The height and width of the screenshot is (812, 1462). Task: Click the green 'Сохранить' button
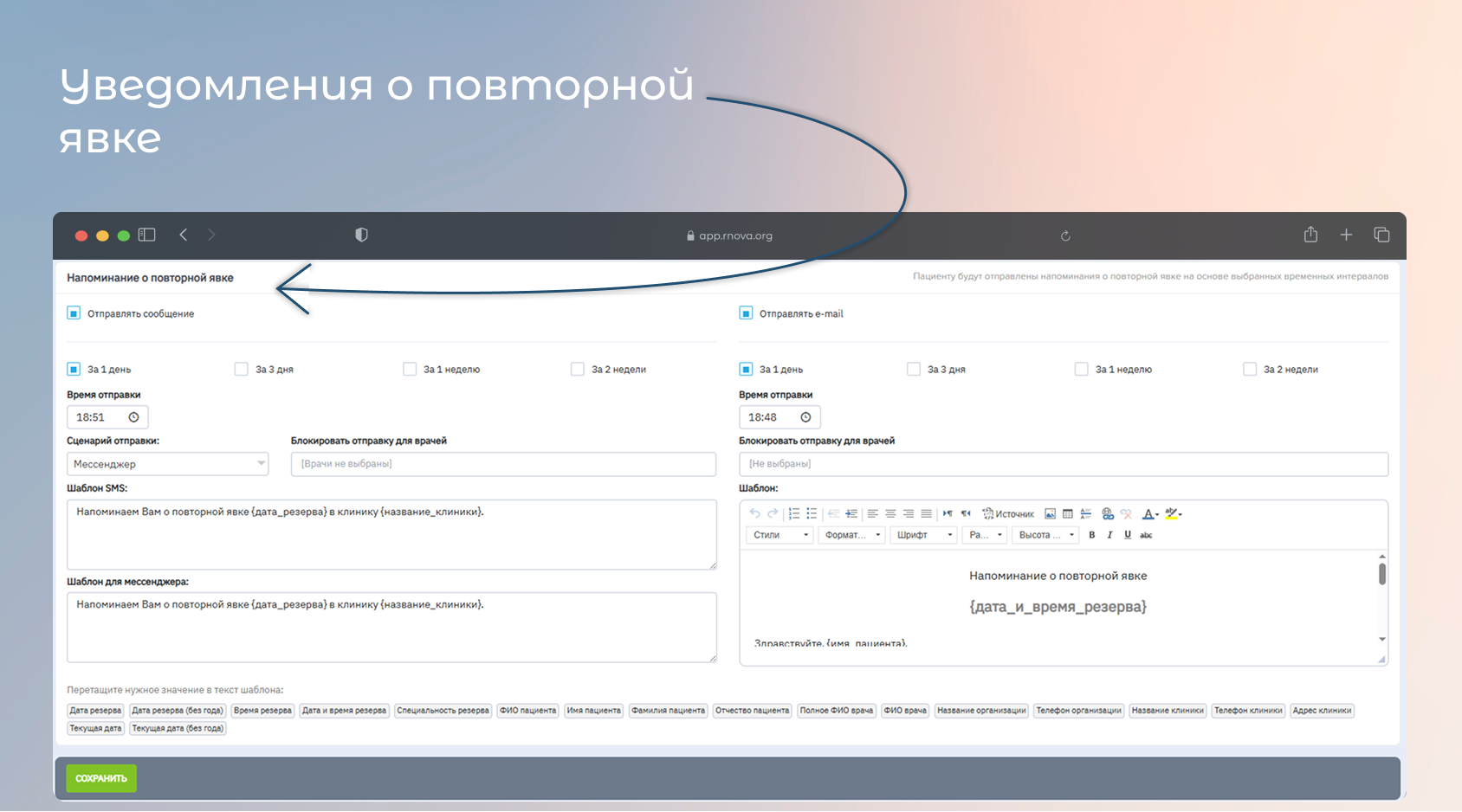(101, 778)
